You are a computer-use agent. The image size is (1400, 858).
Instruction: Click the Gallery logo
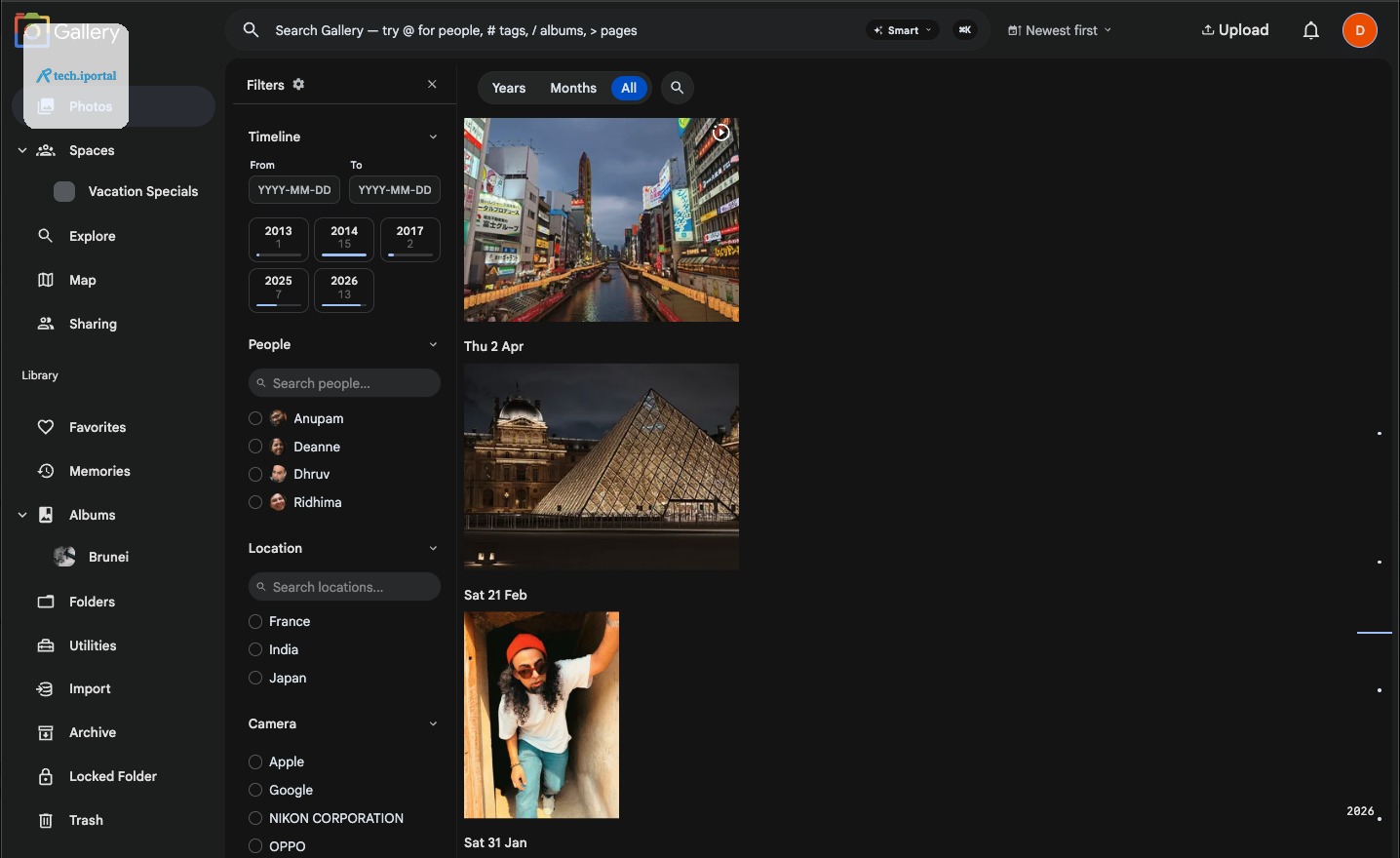point(68,32)
